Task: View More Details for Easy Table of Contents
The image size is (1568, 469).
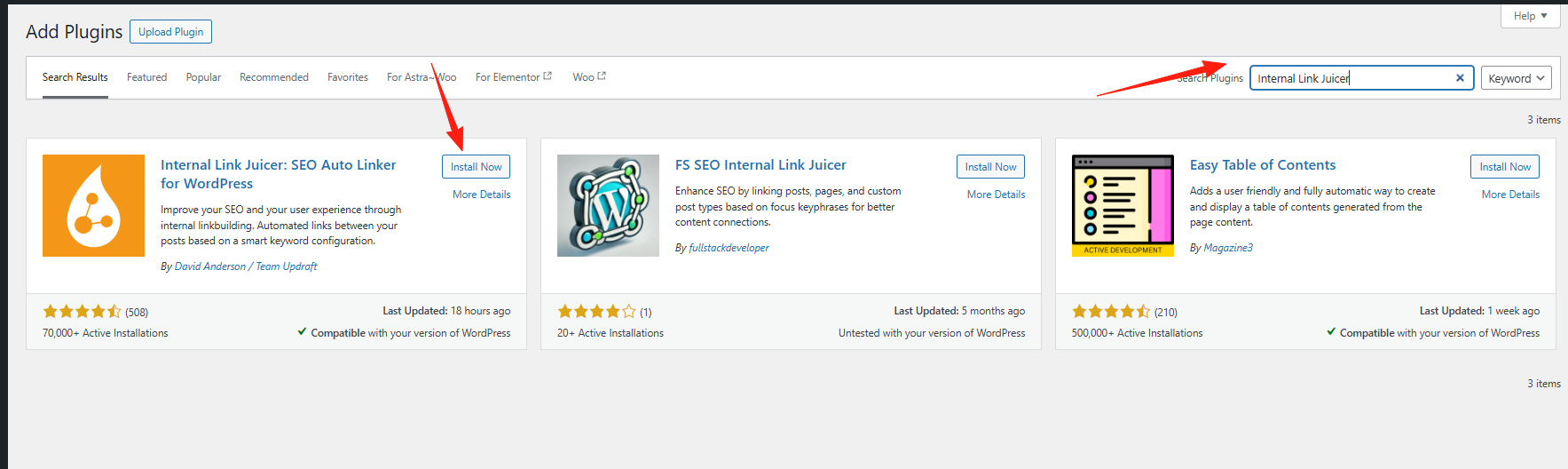Action: tap(1510, 195)
